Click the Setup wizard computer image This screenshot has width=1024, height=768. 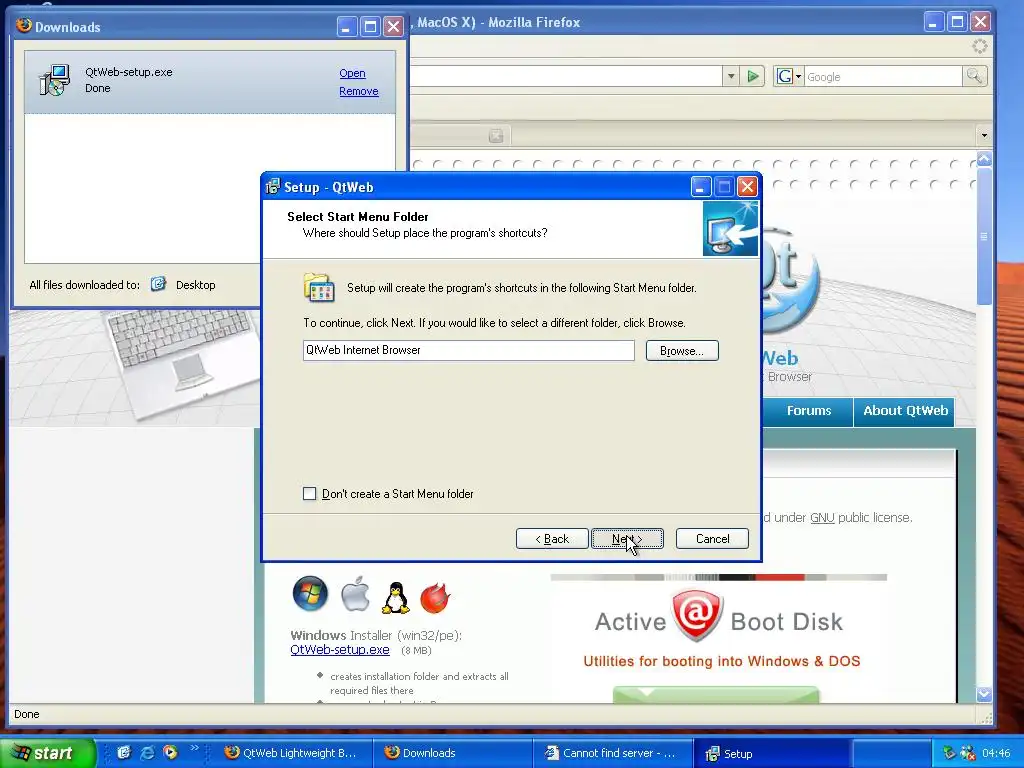point(730,229)
